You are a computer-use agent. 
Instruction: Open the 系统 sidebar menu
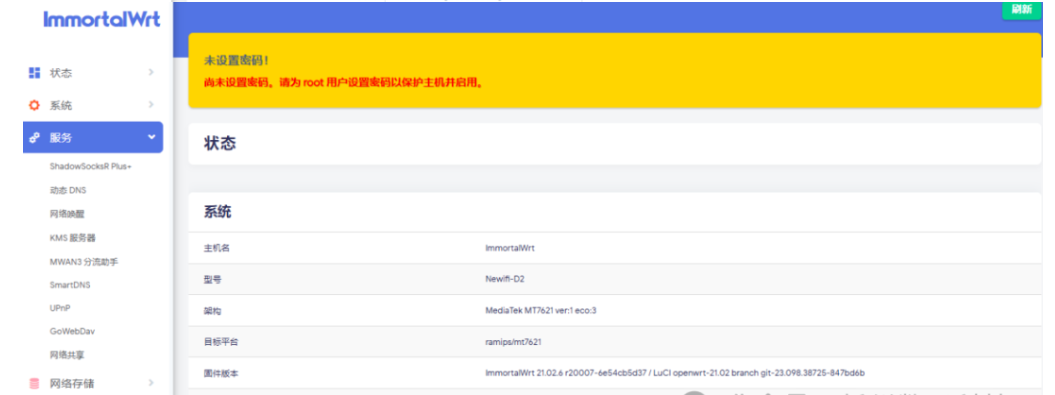pos(93,105)
